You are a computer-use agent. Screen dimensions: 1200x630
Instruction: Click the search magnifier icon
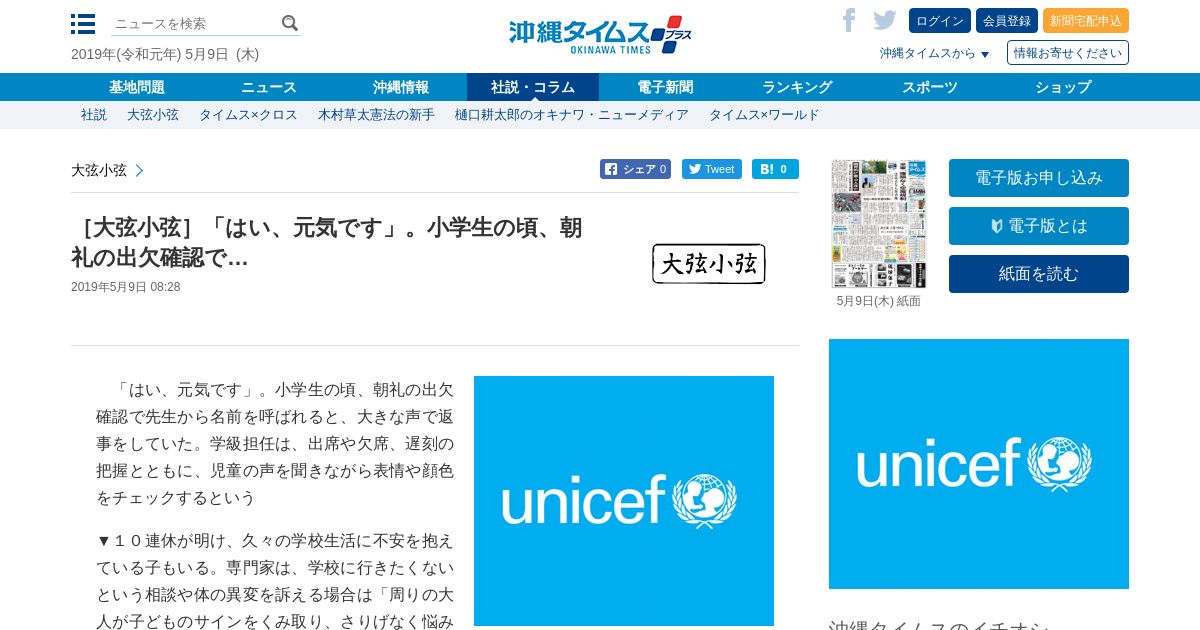[290, 23]
